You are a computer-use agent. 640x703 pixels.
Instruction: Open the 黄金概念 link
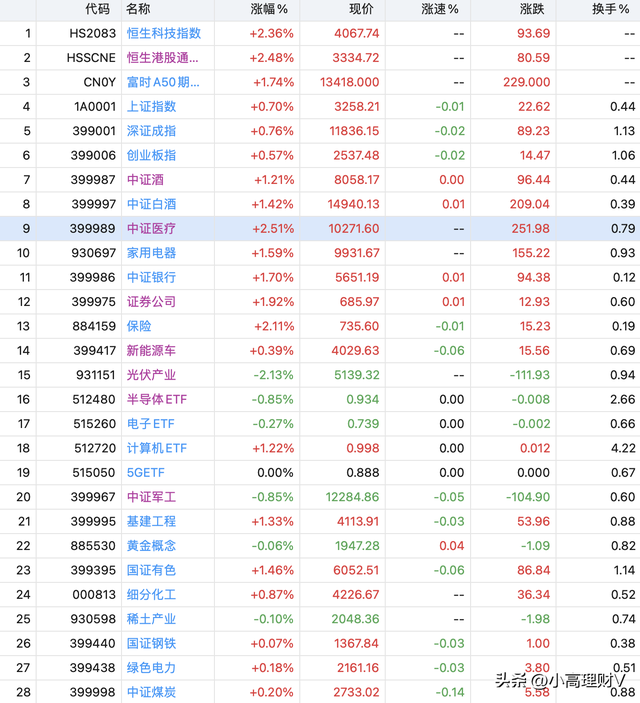151,546
